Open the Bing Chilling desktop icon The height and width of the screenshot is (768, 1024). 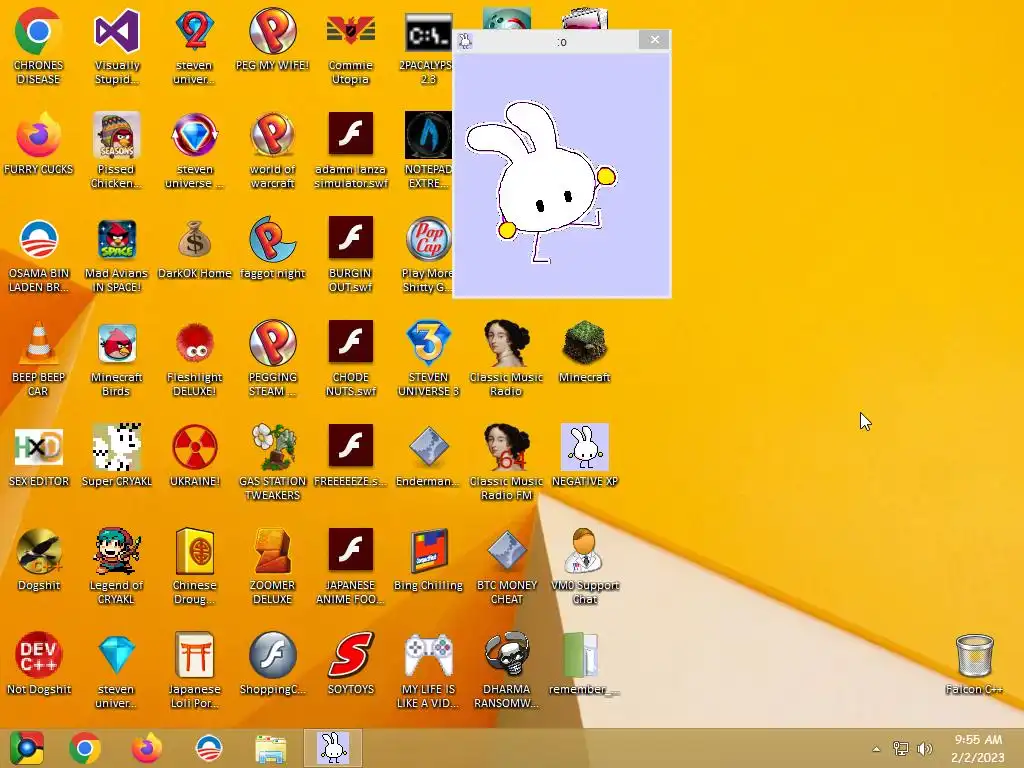point(428,551)
